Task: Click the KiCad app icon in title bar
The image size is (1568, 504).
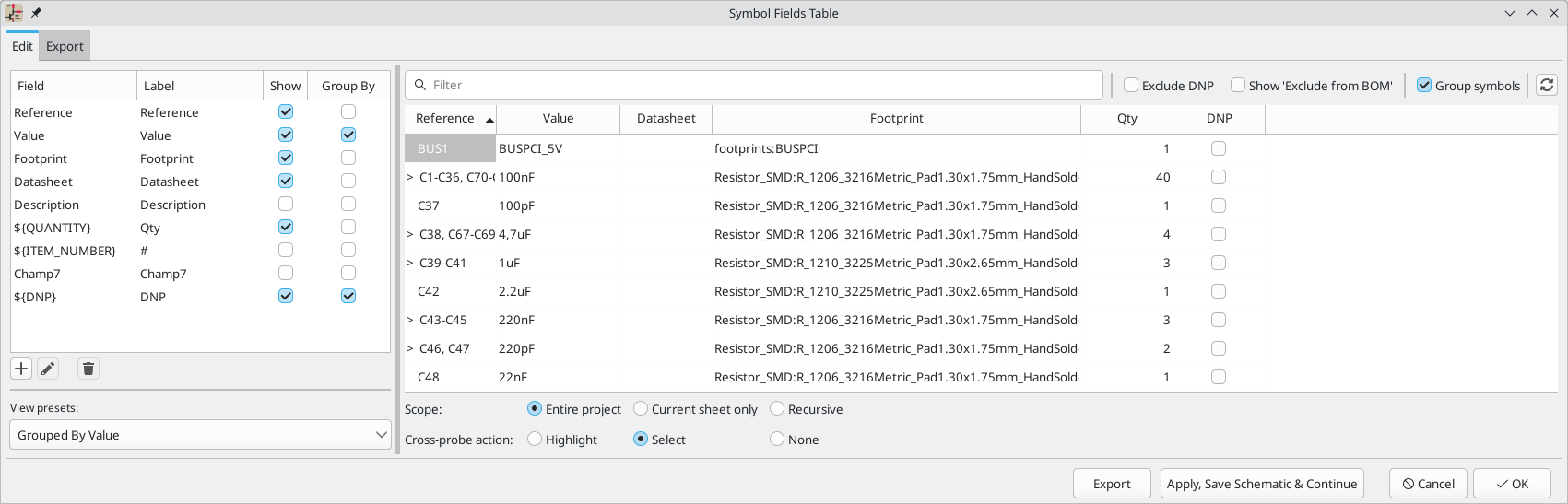Action: click(x=14, y=13)
